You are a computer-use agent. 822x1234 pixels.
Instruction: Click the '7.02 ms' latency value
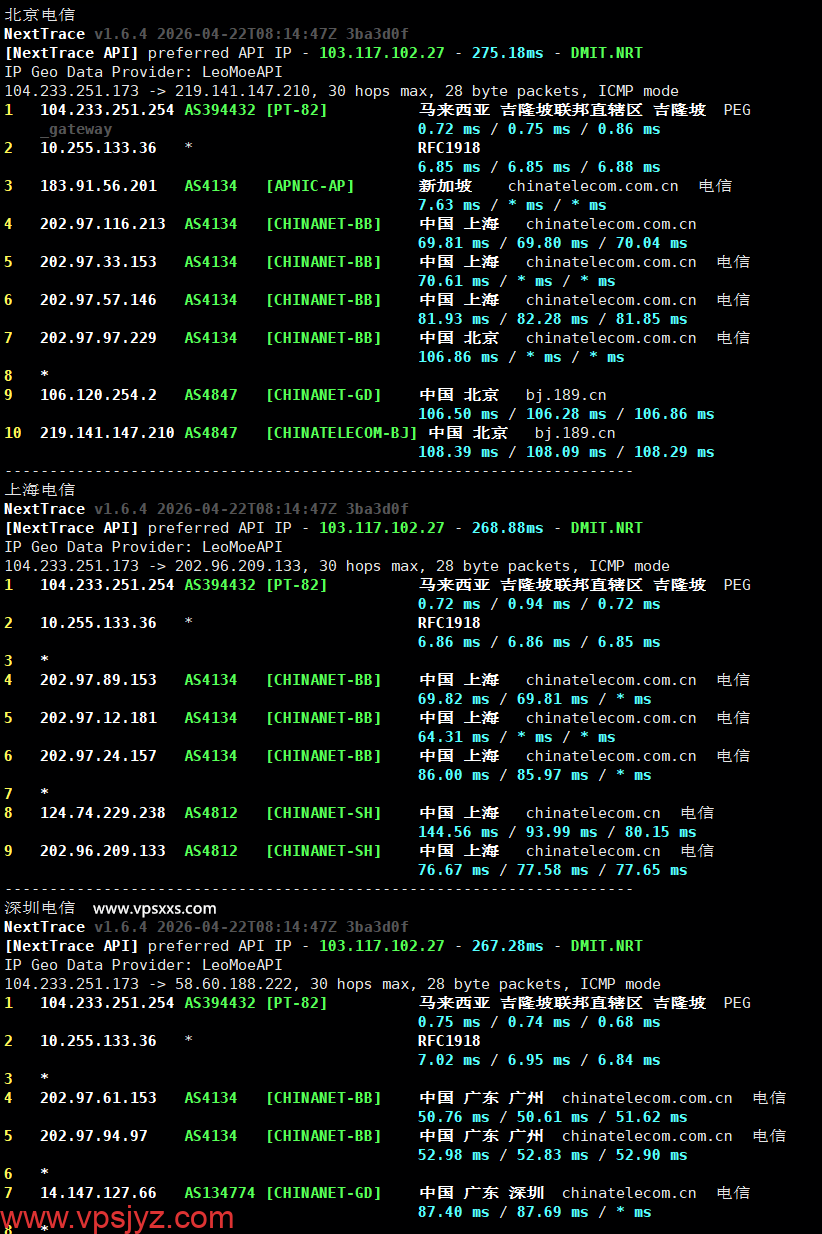(x=449, y=1060)
